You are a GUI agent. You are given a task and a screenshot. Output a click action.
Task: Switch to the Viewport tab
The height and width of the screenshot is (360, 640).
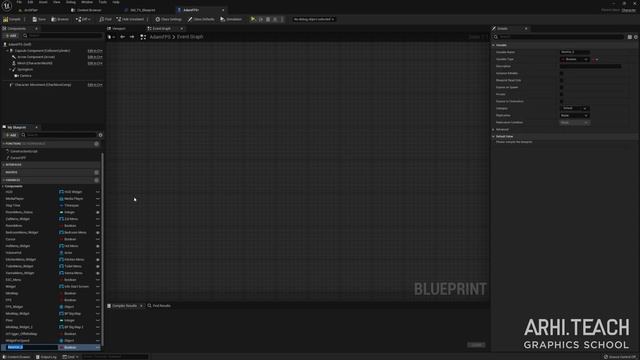click(118, 29)
